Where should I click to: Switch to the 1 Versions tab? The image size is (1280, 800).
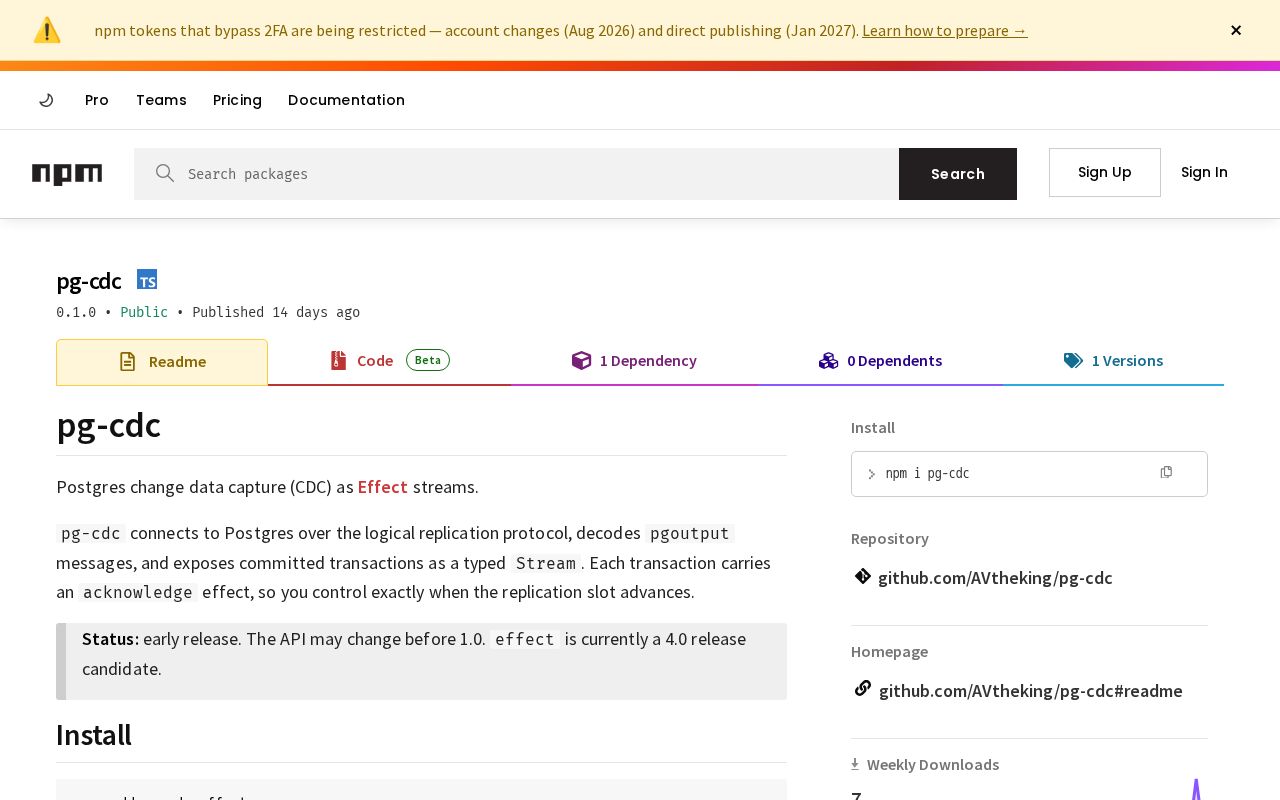point(1113,361)
